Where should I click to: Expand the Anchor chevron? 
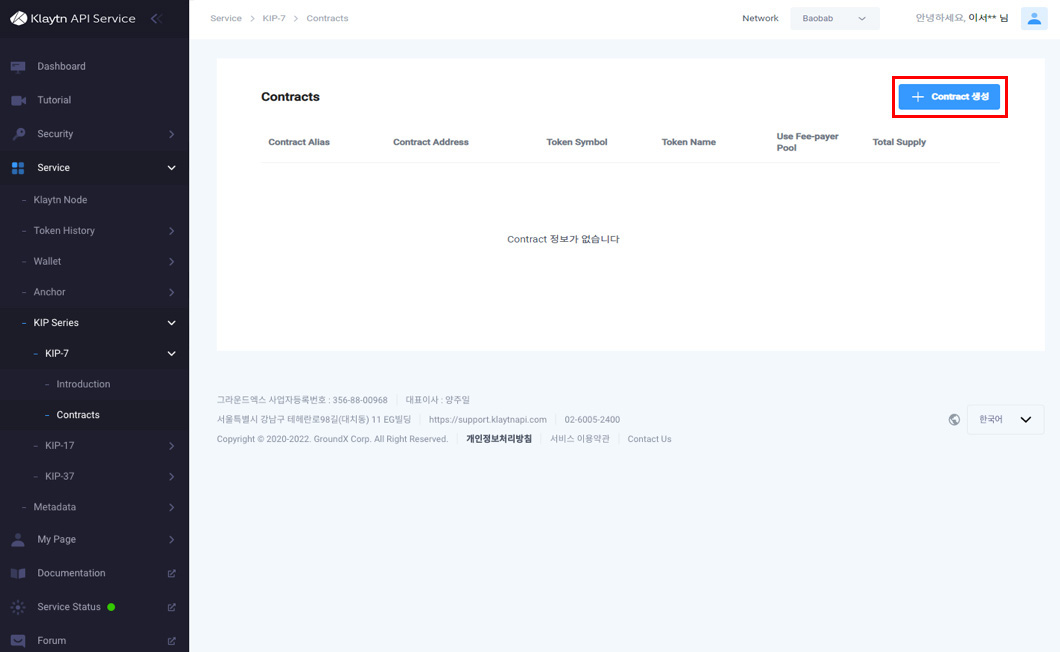point(172,292)
